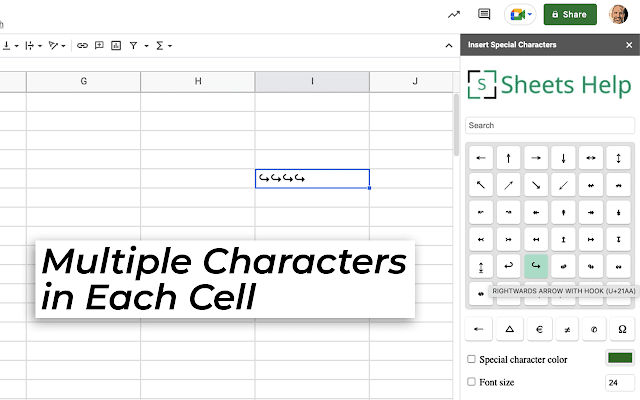Enable the Special character color checkbox
Screen dimensions: 640x400
[x=471, y=359]
